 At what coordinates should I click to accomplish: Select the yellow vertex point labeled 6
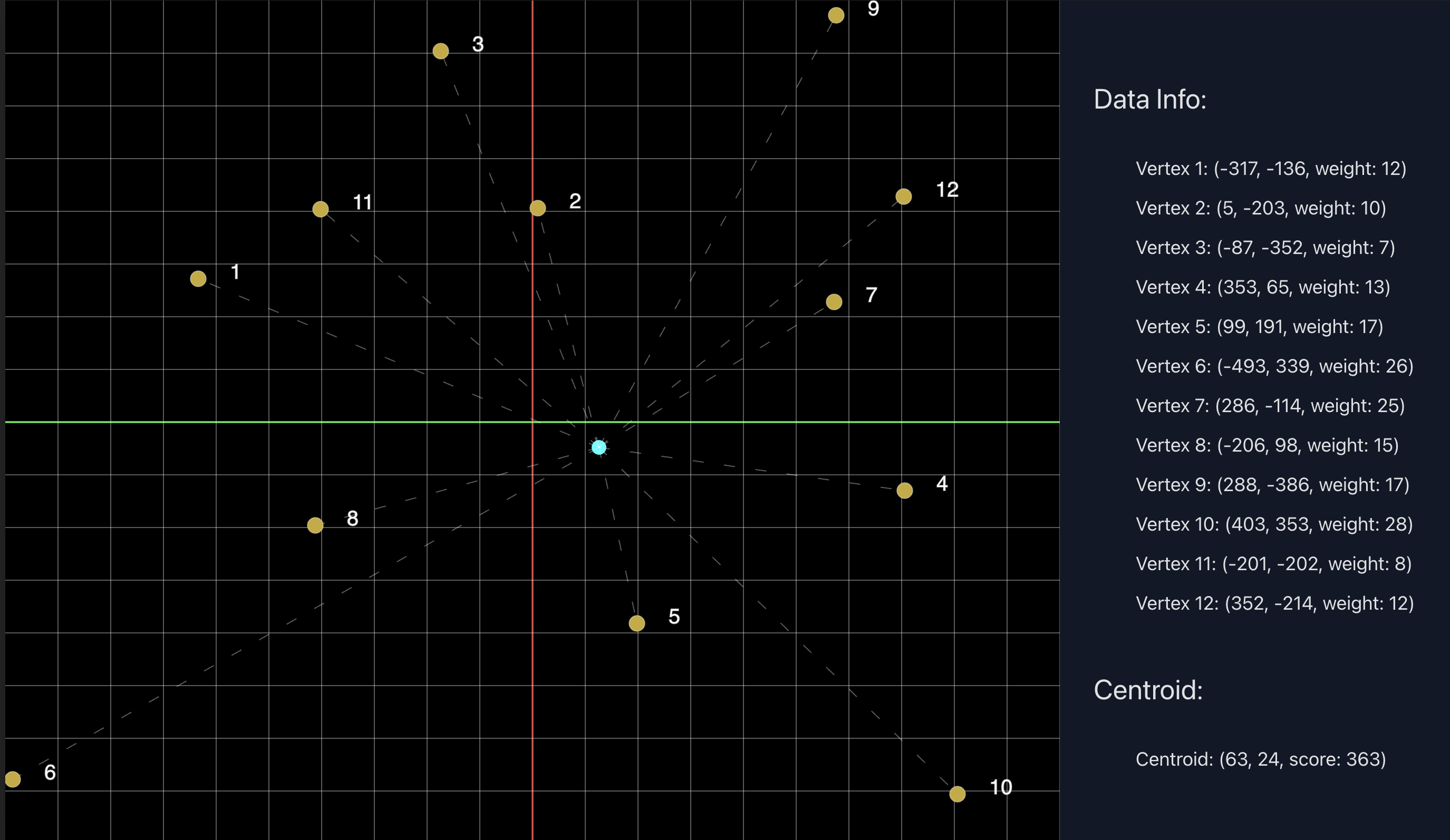pos(13,779)
